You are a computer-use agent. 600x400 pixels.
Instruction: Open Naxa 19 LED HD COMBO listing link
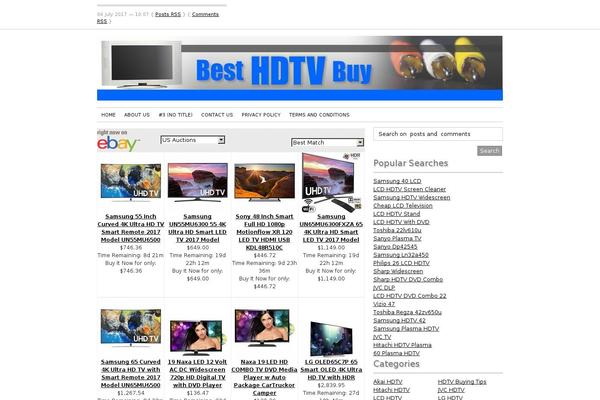point(264,377)
